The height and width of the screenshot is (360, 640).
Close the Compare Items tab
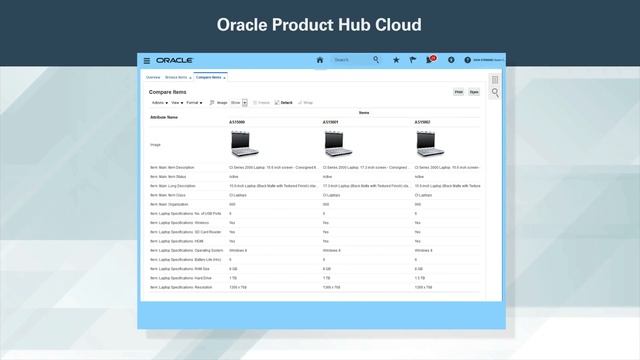pyautogui.click(x=224, y=78)
